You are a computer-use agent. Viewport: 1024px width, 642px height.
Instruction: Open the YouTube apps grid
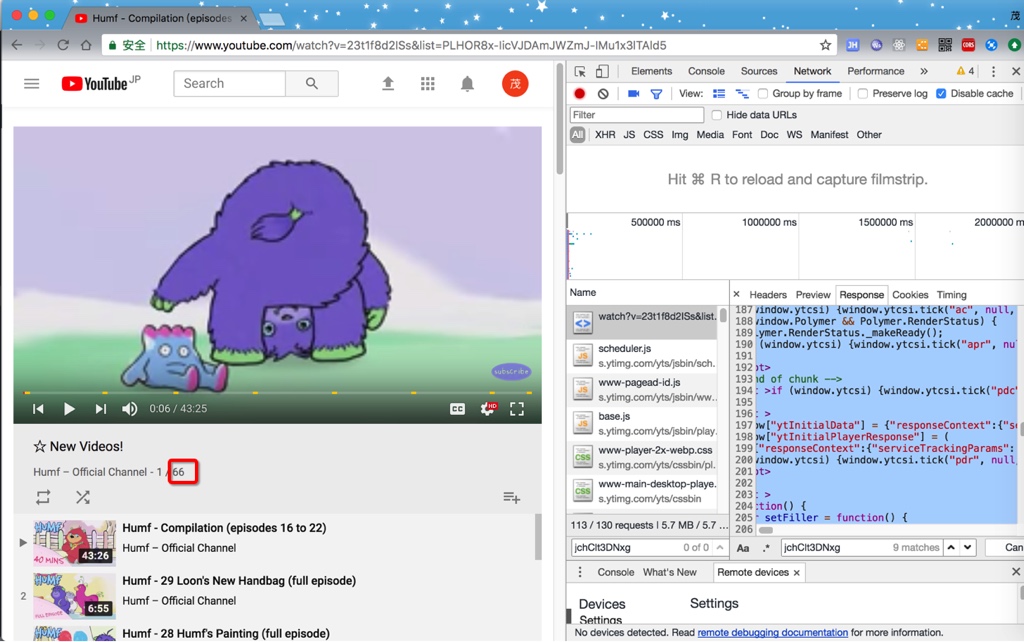[428, 84]
